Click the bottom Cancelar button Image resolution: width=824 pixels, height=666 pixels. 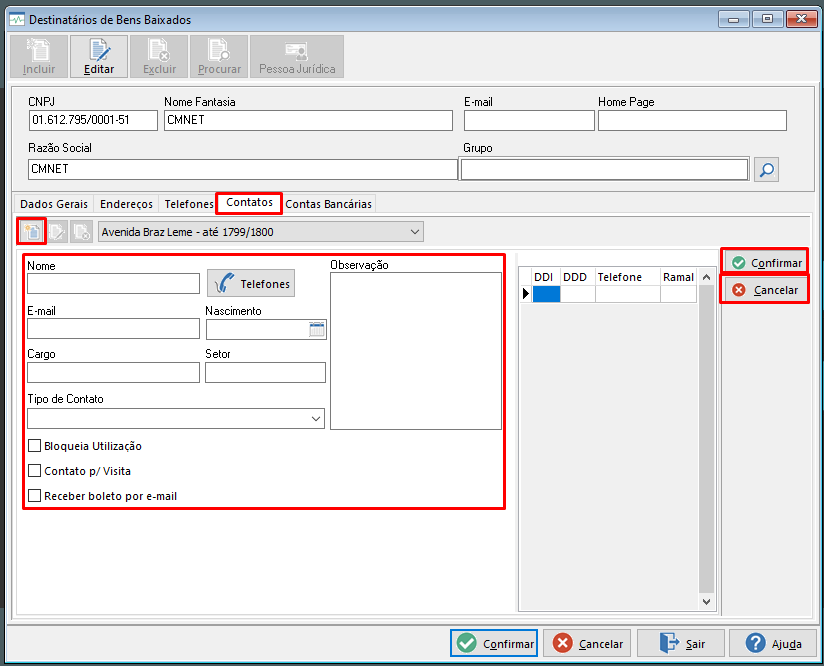(x=587, y=643)
